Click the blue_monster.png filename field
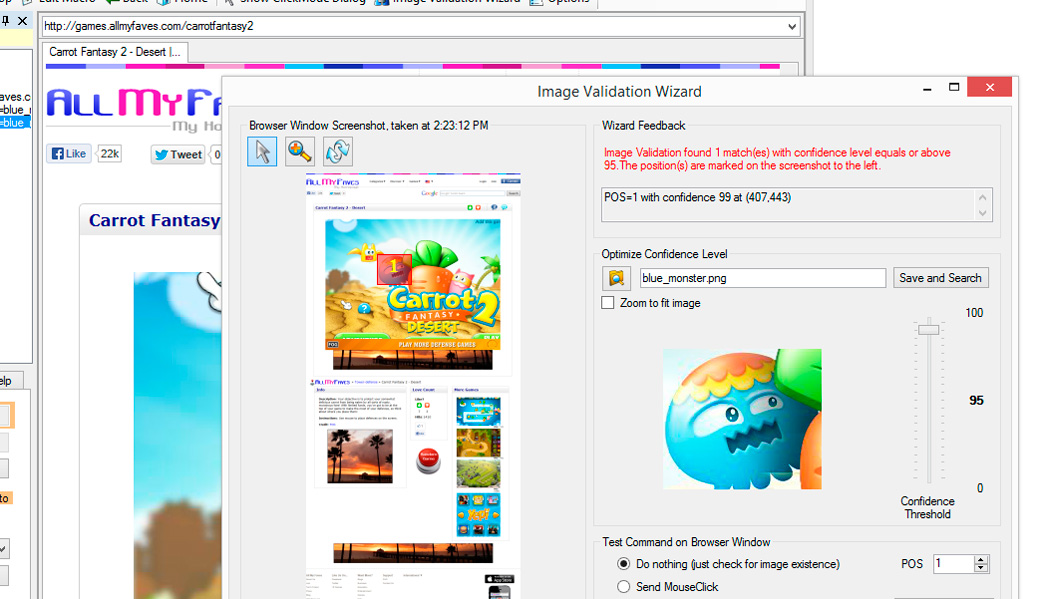 pyautogui.click(x=762, y=278)
